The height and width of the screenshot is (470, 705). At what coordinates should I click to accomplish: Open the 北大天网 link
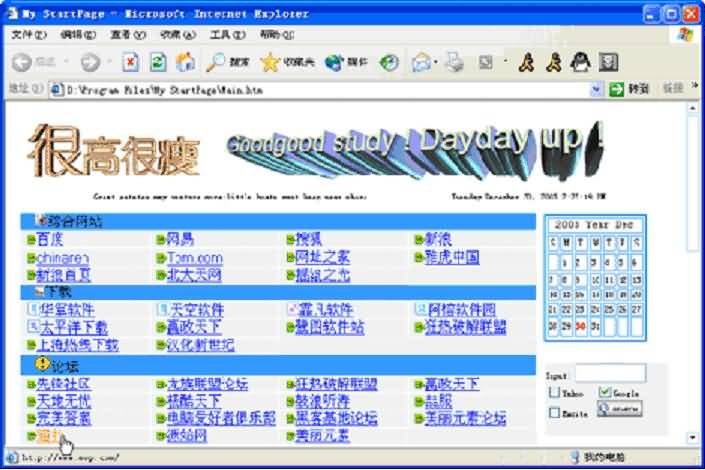click(x=194, y=275)
